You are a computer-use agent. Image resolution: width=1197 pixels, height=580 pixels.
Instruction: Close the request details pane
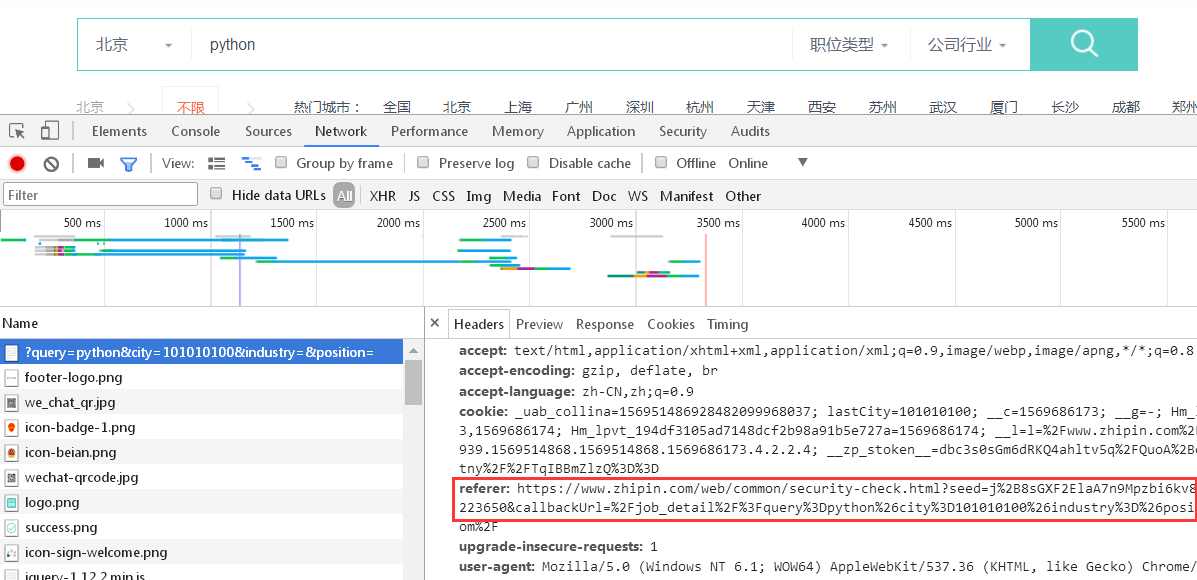pos(434,324)
